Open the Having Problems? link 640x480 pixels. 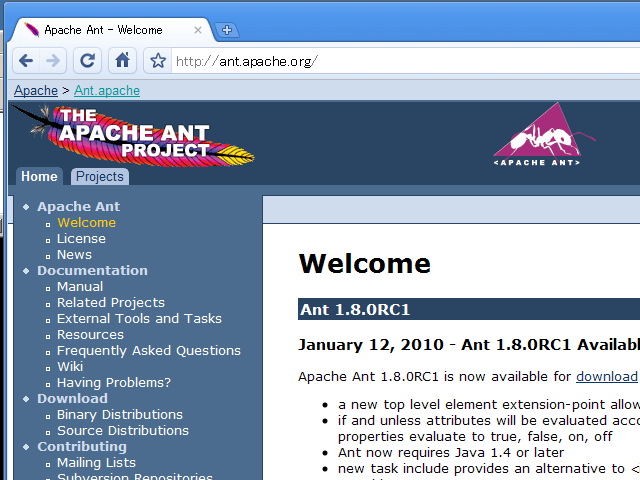pyautogui.click(x=114, y=382)
